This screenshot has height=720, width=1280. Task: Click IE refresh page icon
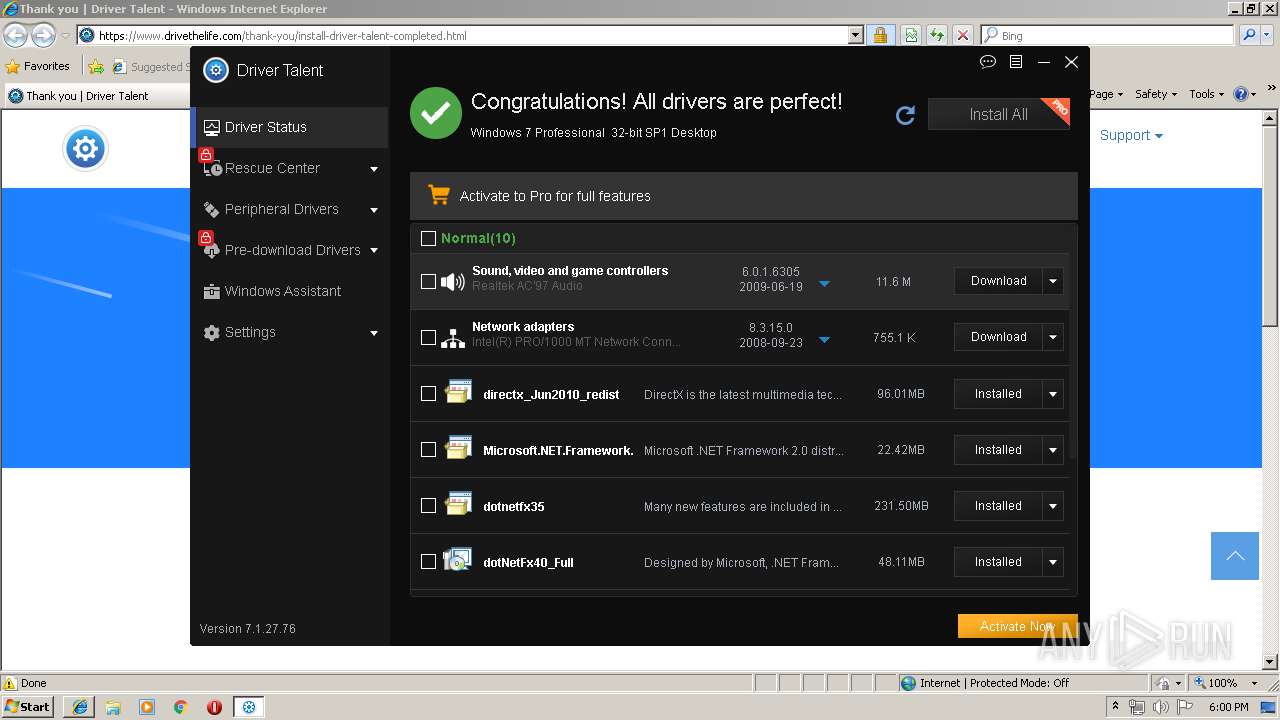[x=936, y=35]
